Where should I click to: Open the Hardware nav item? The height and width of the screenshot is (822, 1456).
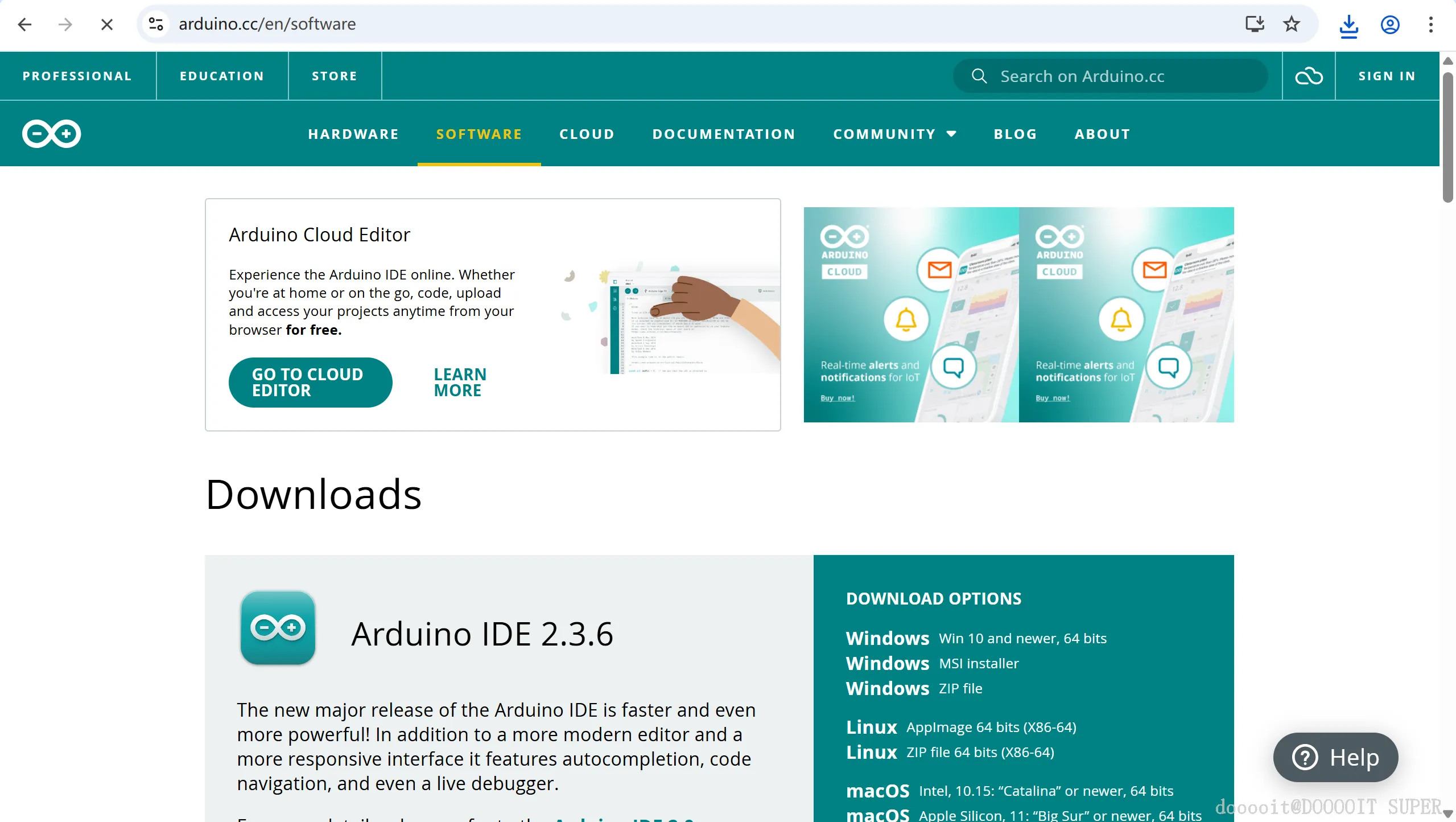pos(353,134)
